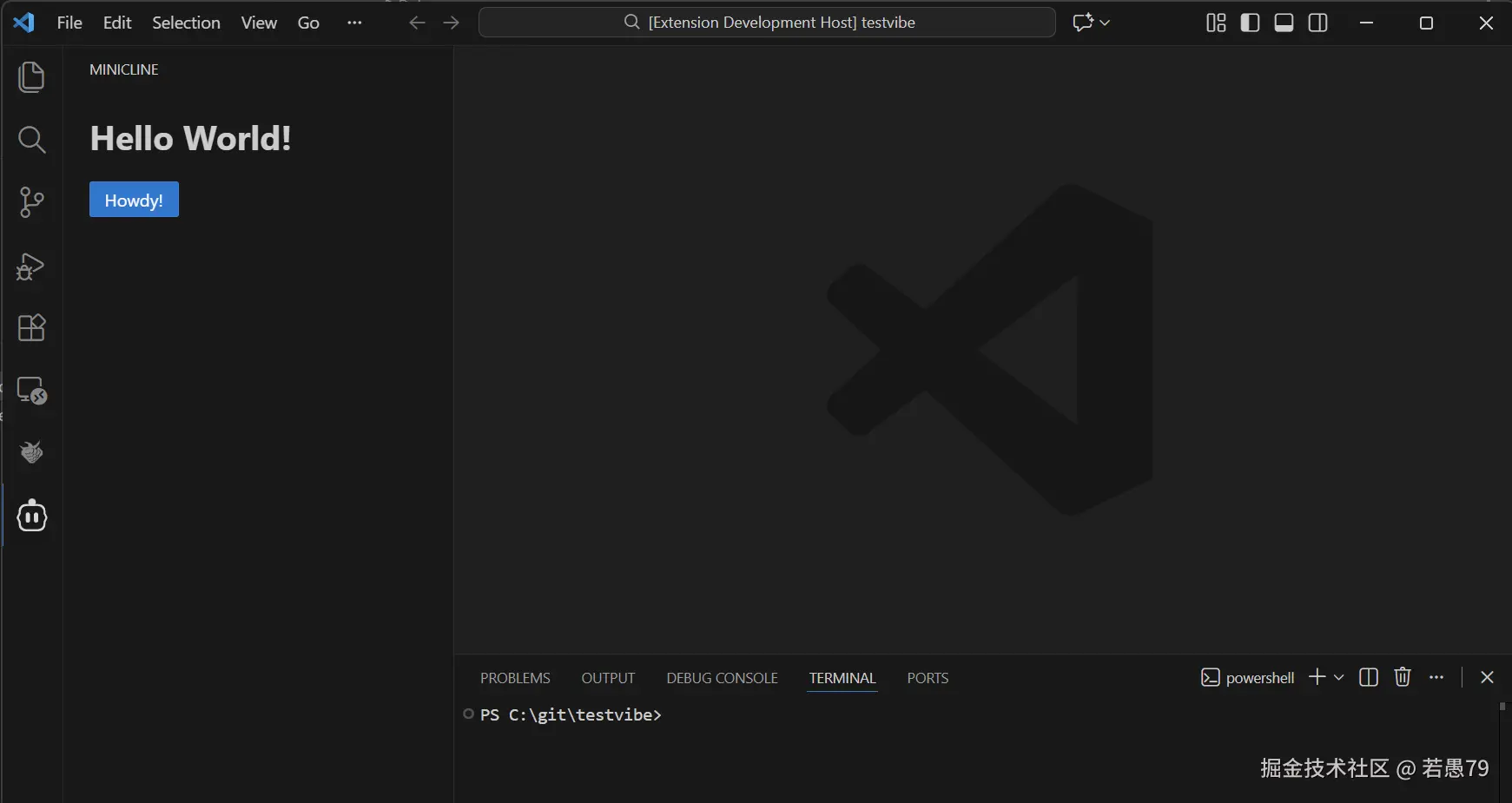The height and width of the screenshot is (803, 1512).
Task: Click the MINICLINE panel title
Action: tap(124, 69)
